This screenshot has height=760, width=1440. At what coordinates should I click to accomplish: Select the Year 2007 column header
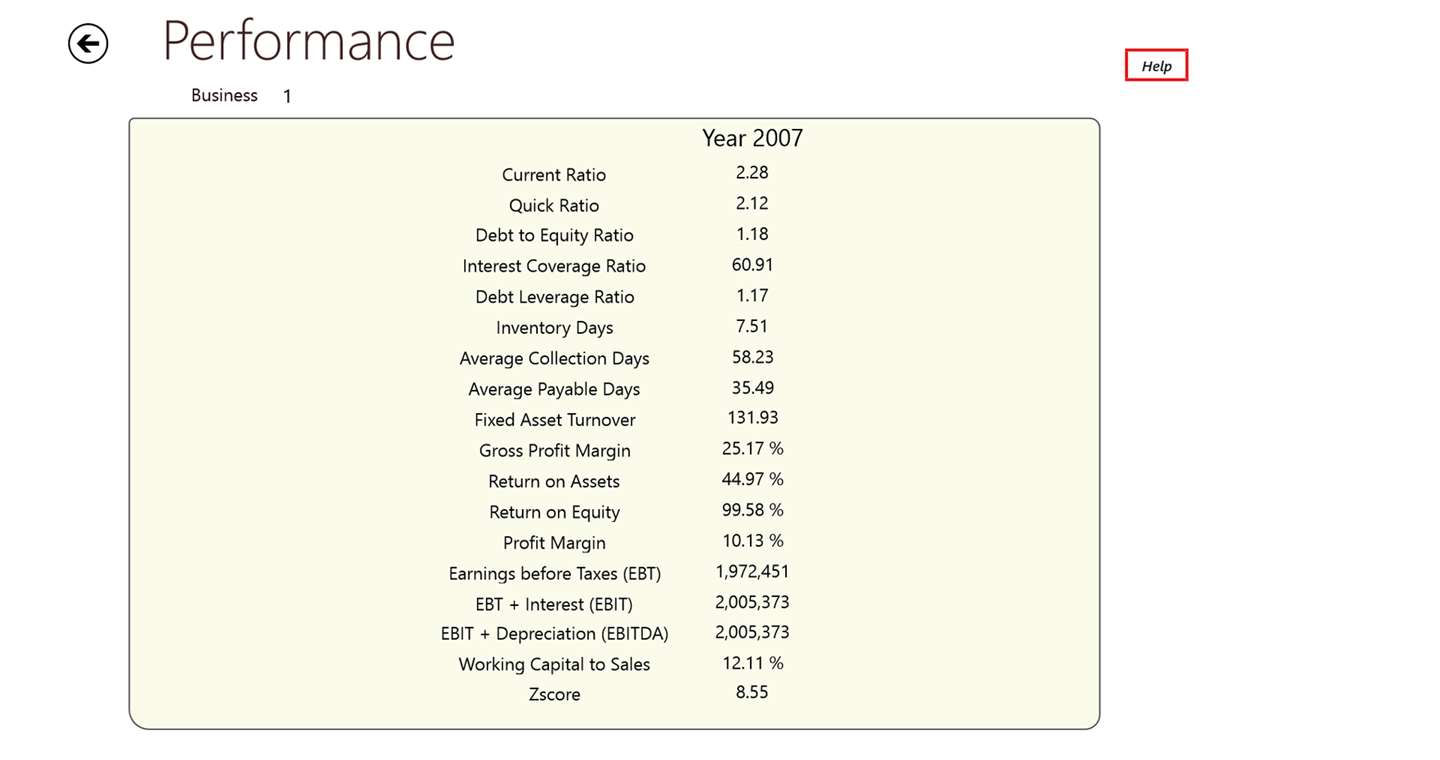coord(752,138)
